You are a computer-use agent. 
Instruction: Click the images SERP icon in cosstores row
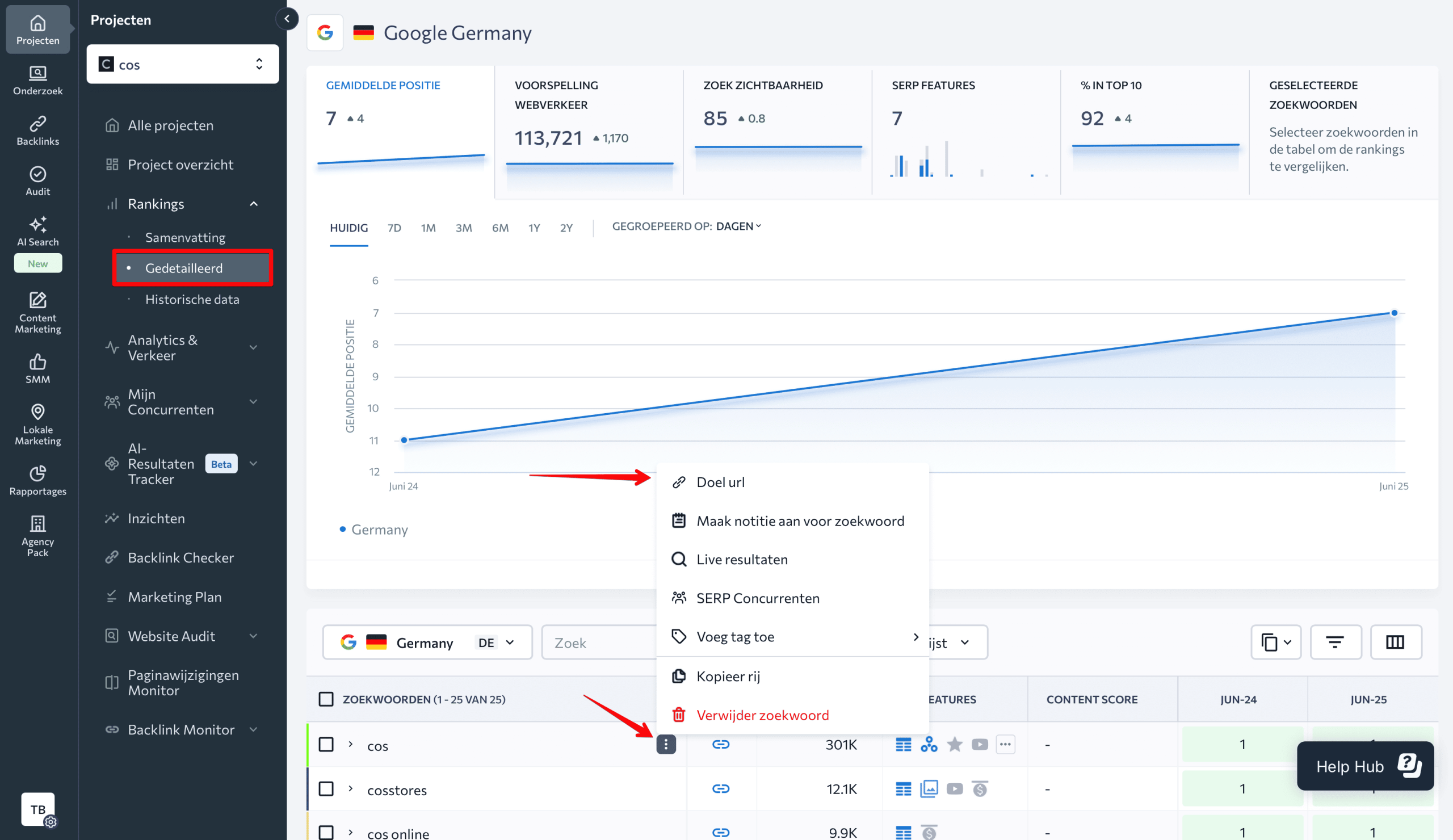[929, 789]
